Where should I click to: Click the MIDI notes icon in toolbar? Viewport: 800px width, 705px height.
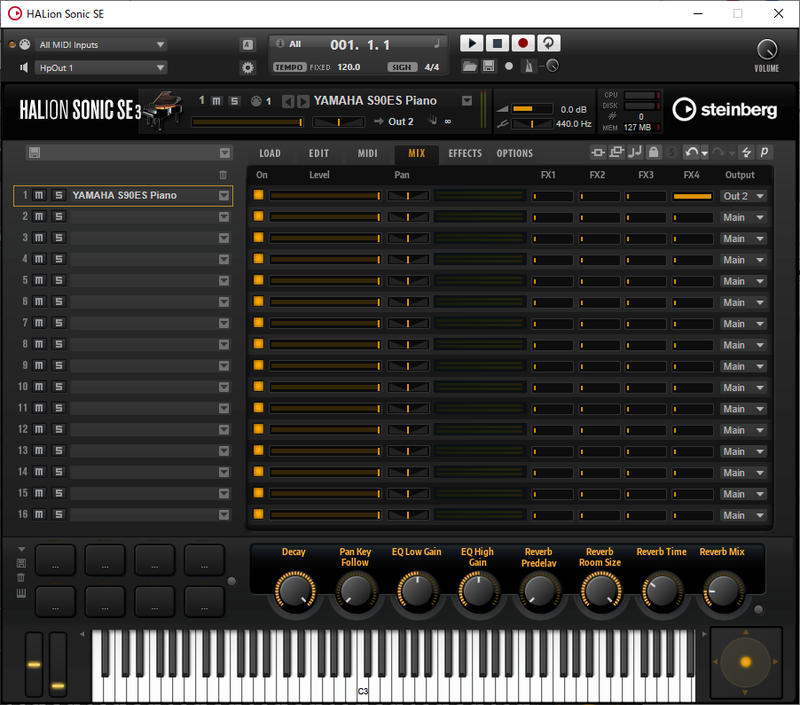click(x=635, y=152)
